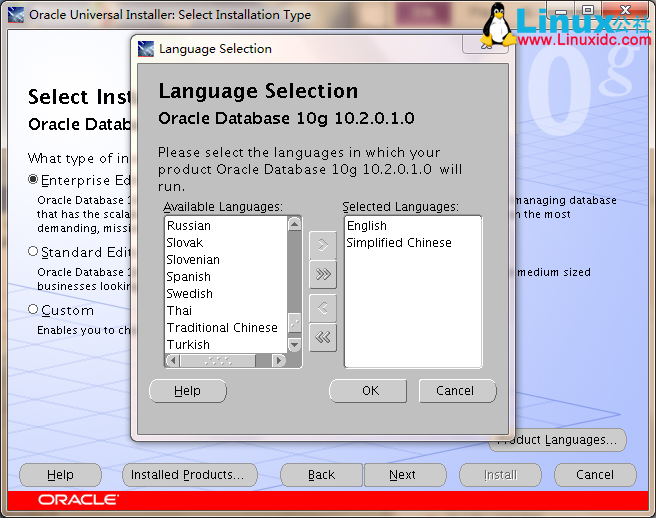Click OK in the Language Selection dialog
Screen dimensions: 656x518
coord(368,391)
